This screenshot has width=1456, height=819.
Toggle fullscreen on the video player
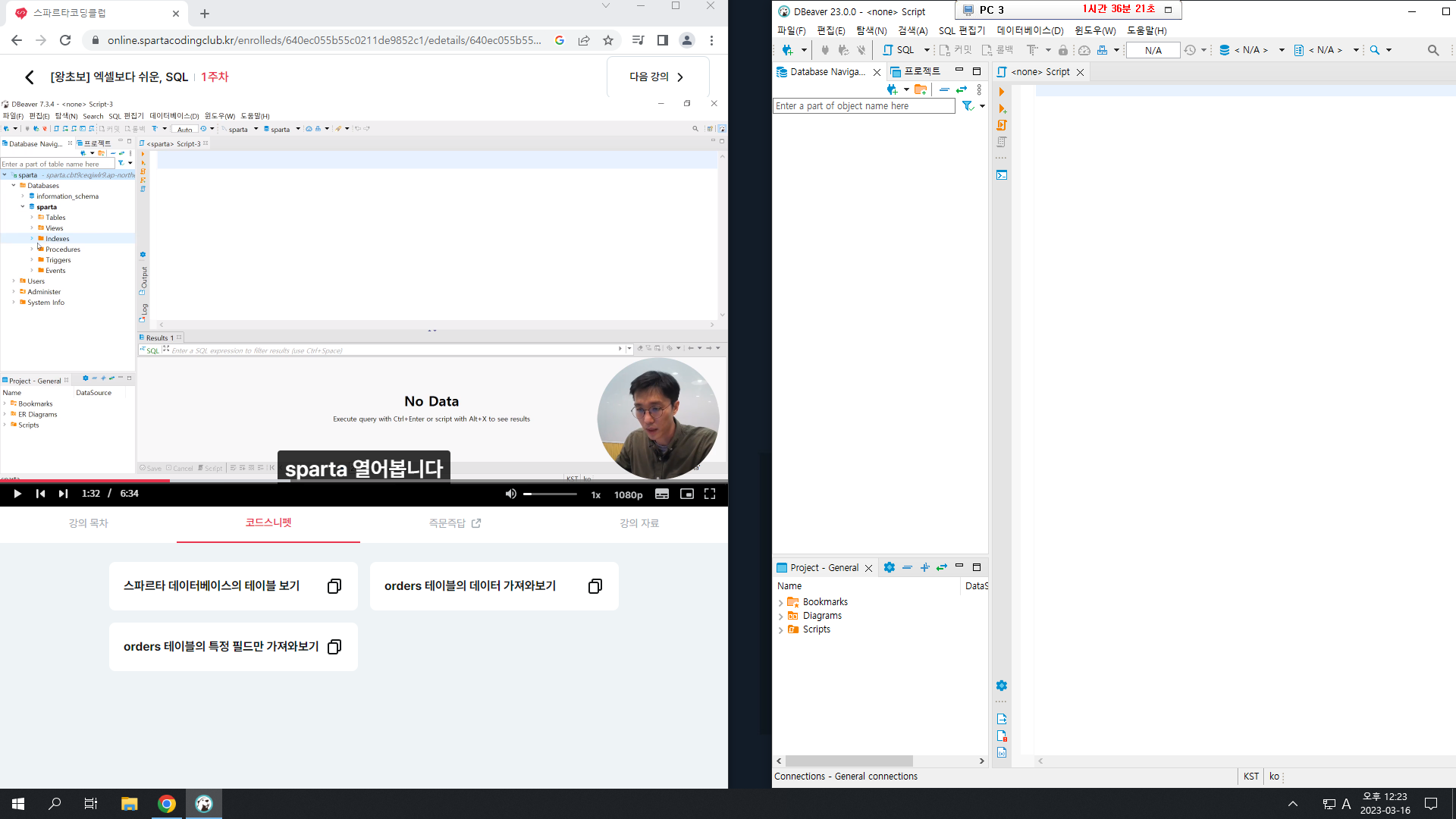tap(710, 494)
